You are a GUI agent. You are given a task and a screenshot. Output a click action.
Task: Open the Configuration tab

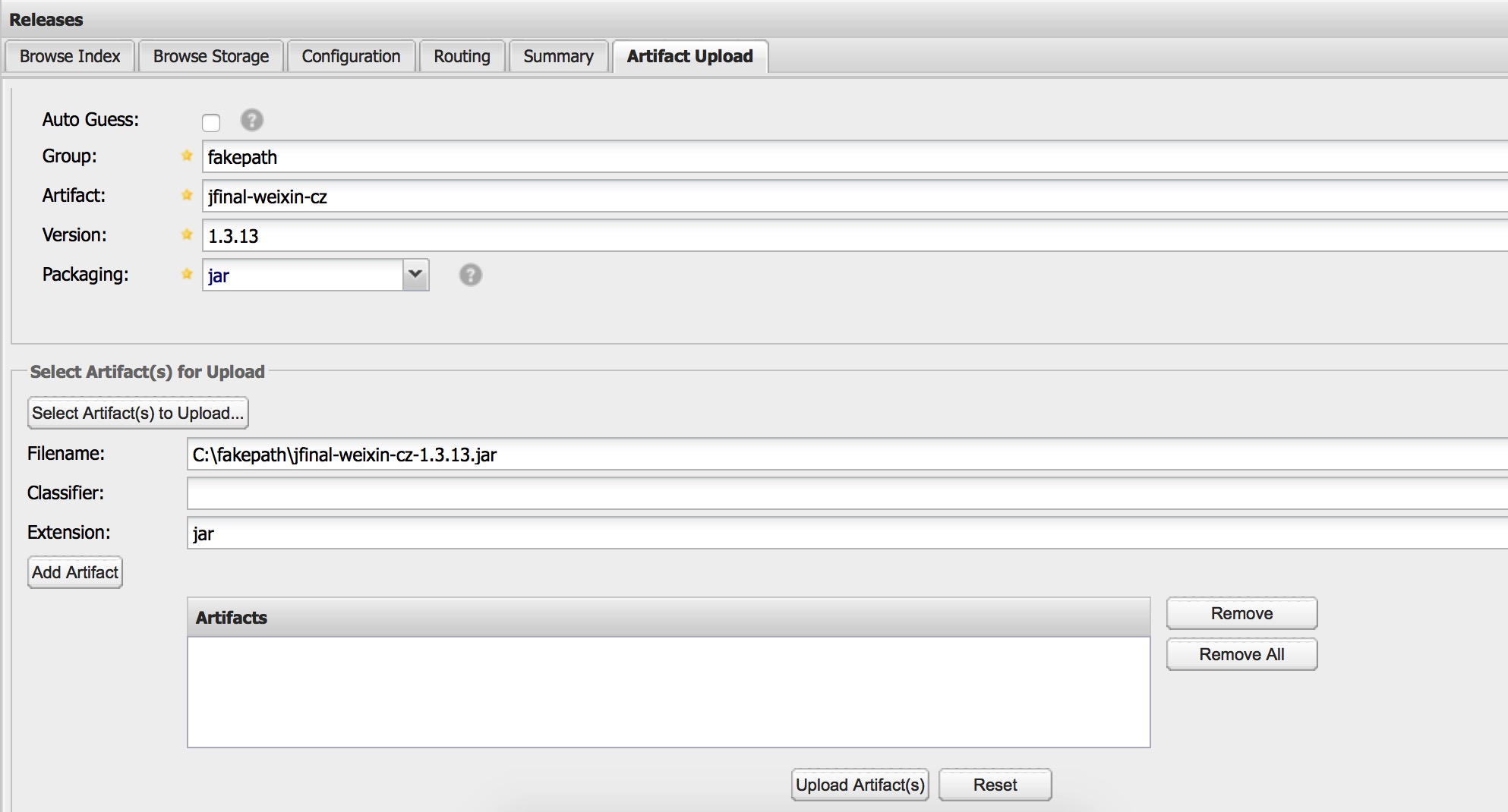(x=351, y=55)
